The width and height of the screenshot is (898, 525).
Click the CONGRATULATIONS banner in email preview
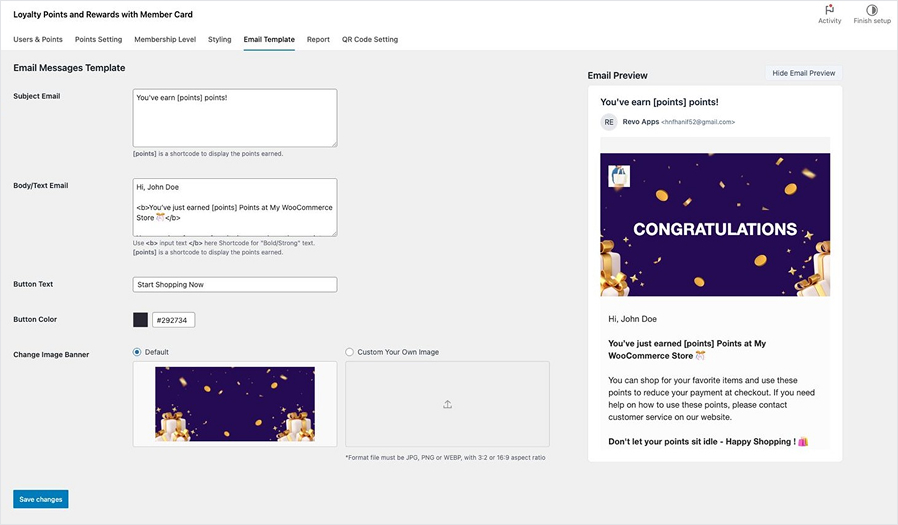(715, 224)
